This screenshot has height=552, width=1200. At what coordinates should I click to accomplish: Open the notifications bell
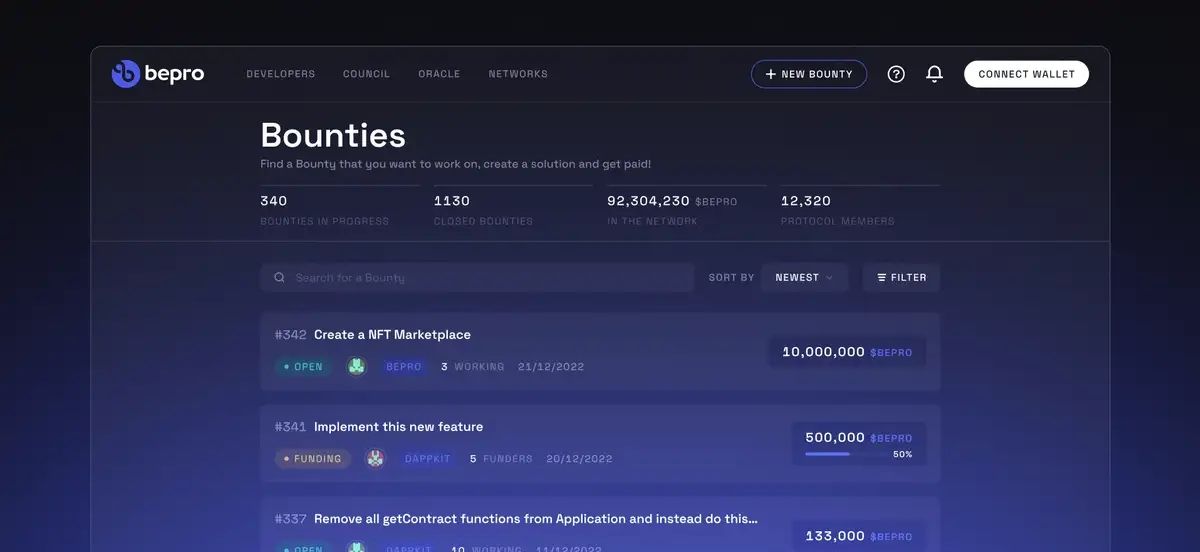[934, 74]
